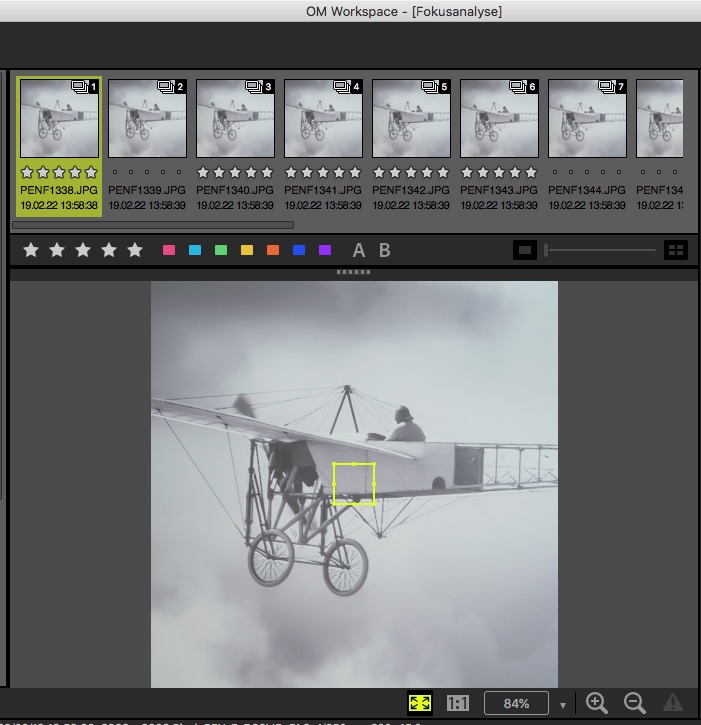Click the B marker button
Screen dimensions: 701x725
[385, 251]
